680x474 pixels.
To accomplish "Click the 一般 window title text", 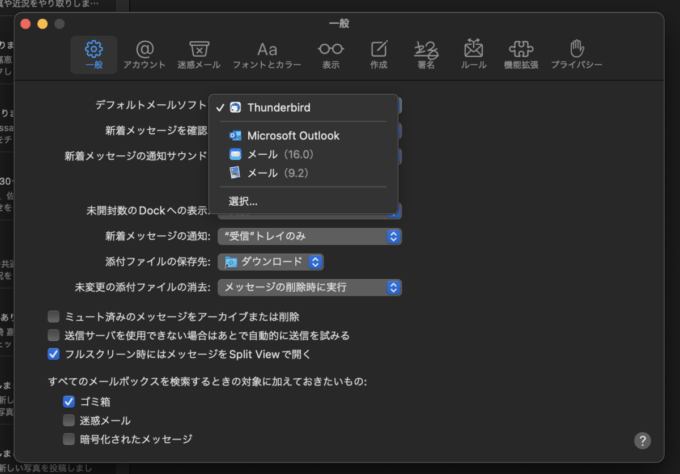I will (x=339, y=23).
